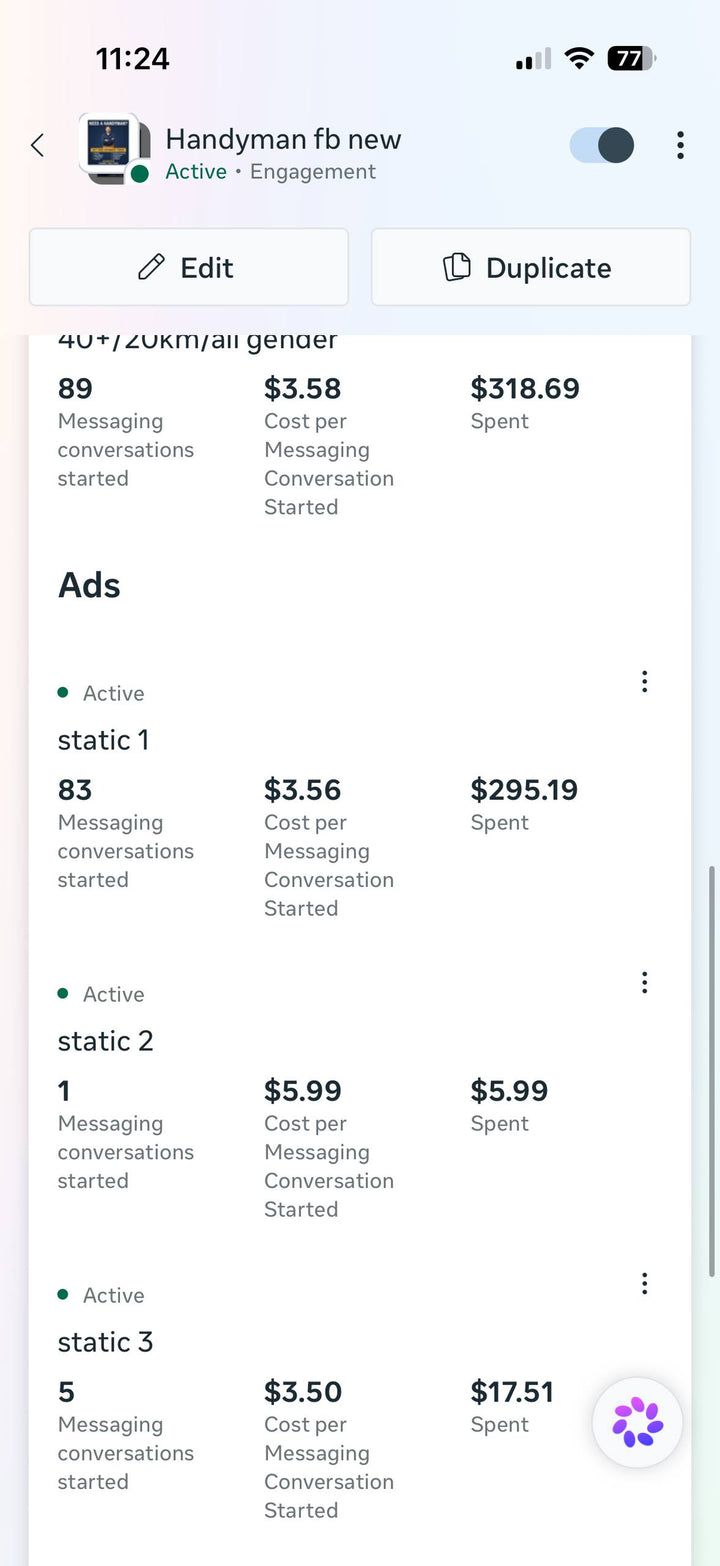The image size is (720, 1566).
Task: Tap the 89 messaging conversations value
Action: [x=75, y=388]
